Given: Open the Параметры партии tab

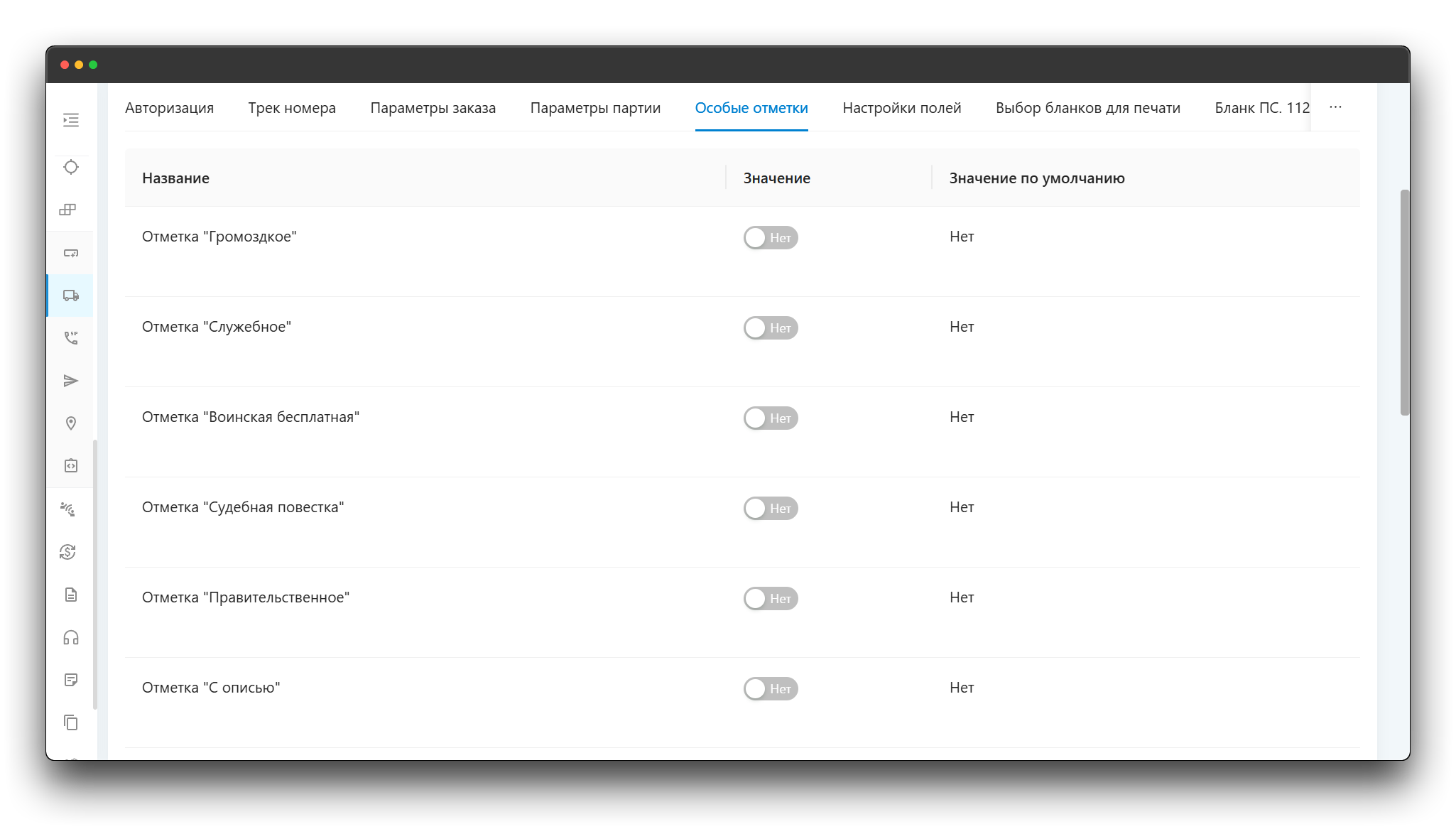Looking at the screenshot, I should (595, 108).
